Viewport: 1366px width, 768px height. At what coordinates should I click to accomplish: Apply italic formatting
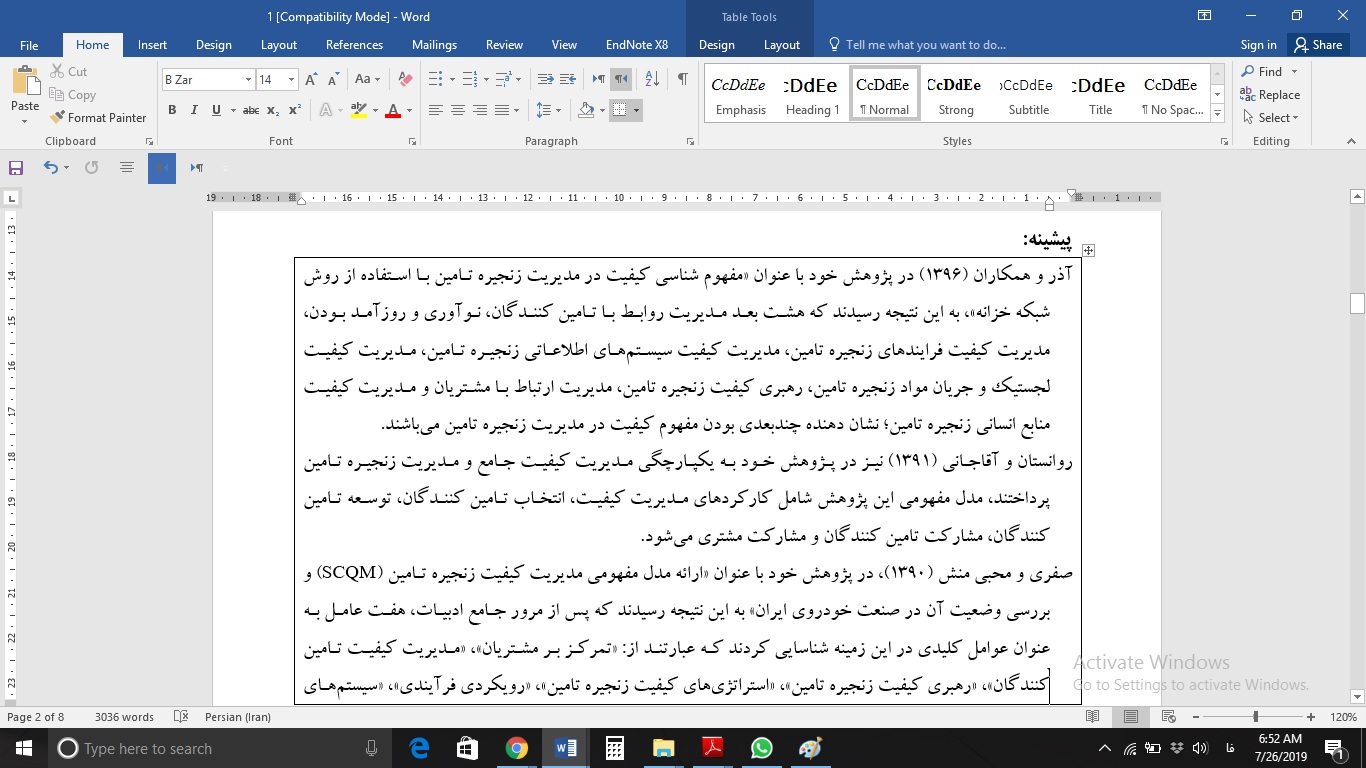(x=194, y=110)
